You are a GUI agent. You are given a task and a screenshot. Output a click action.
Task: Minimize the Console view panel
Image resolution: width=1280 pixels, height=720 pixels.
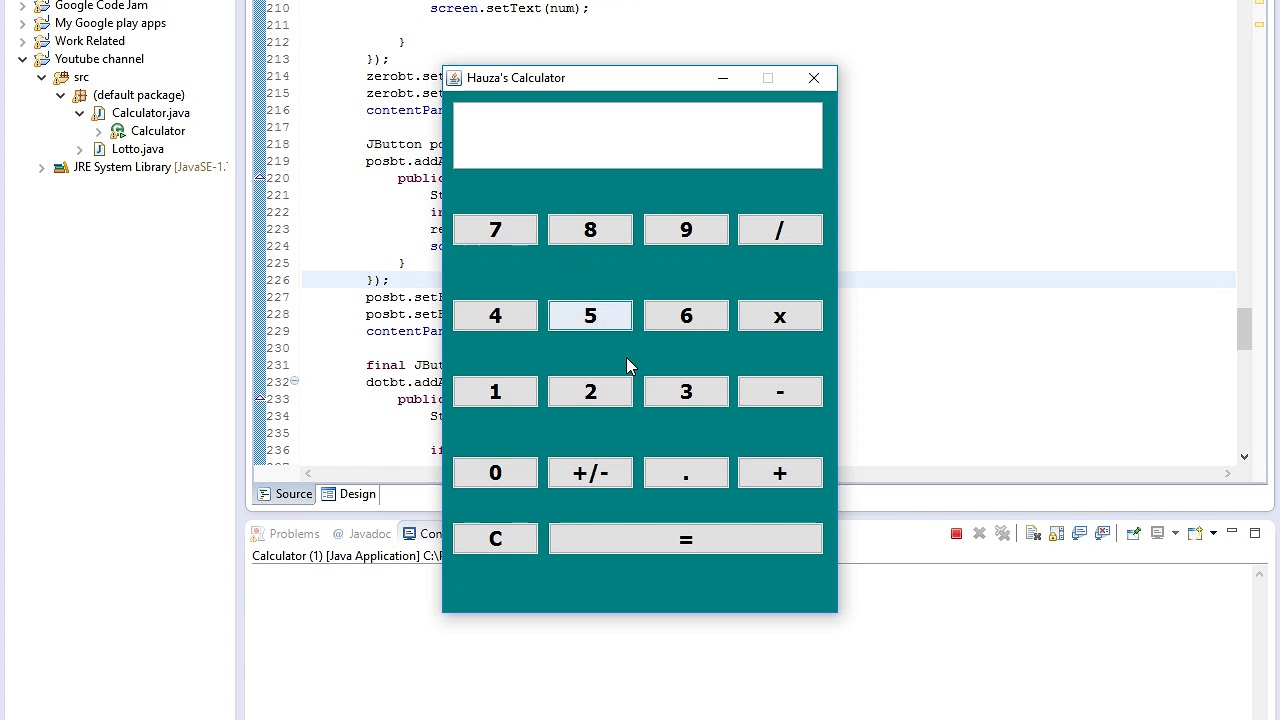tap(1232, 533)
